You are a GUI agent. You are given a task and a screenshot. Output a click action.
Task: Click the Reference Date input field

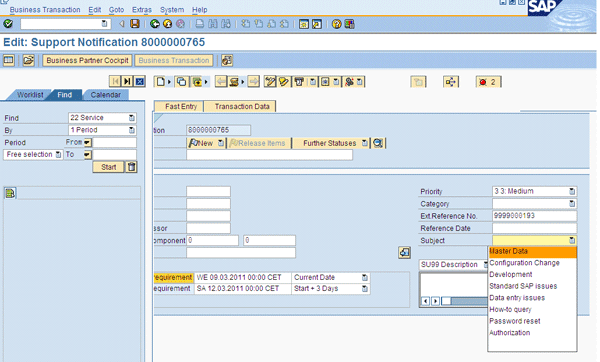pyautogui.click(x=534, y=228)
